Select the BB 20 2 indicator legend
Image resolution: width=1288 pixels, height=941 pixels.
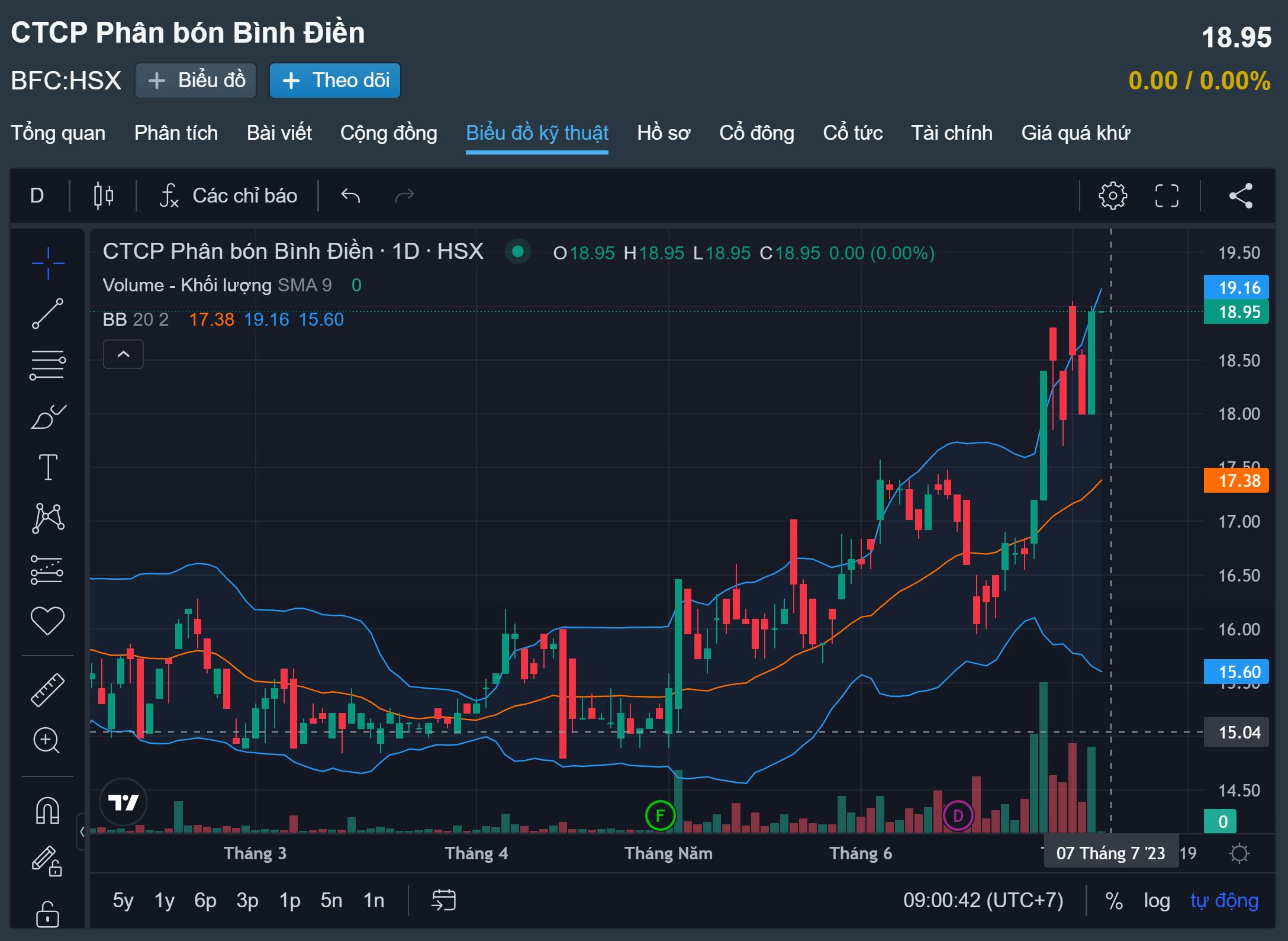pos(223,320)
